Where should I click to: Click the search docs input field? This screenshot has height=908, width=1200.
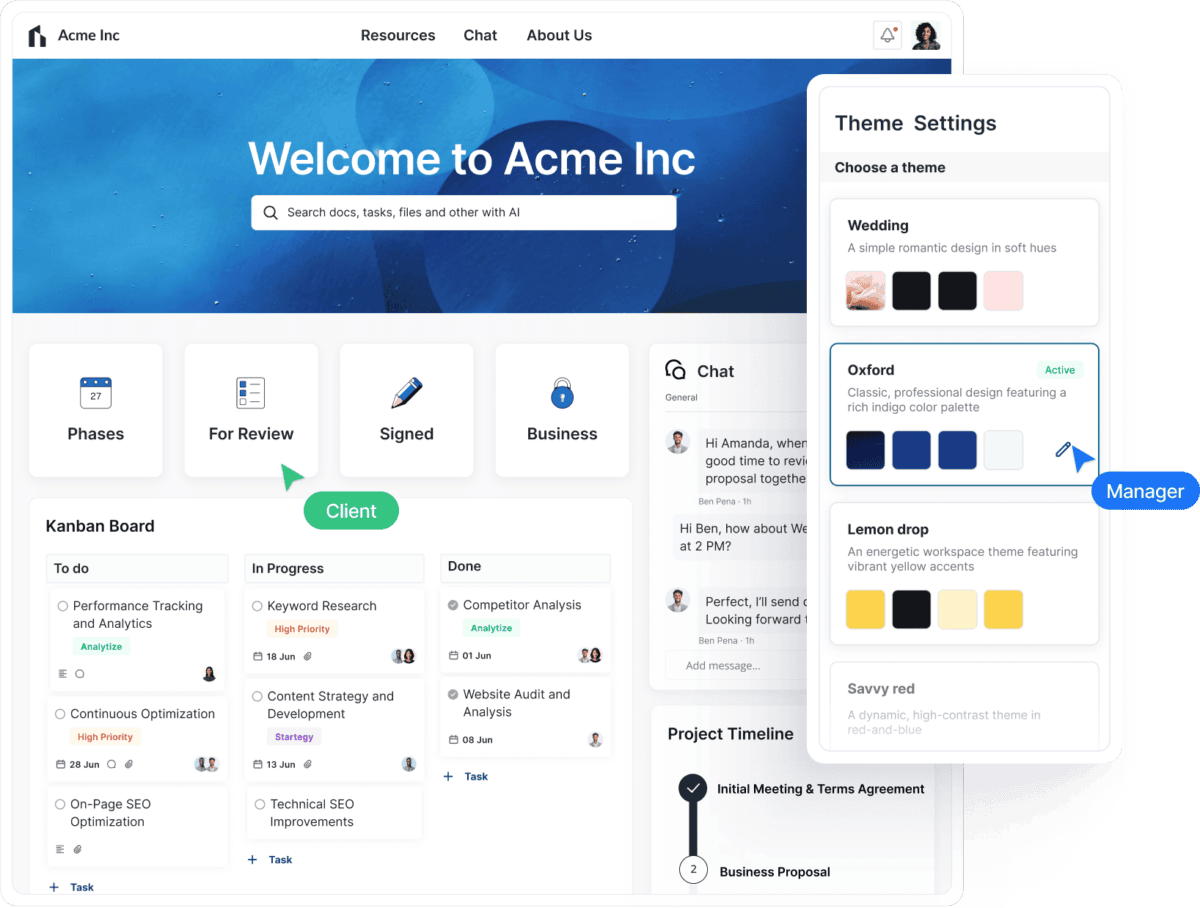point(463,212)
